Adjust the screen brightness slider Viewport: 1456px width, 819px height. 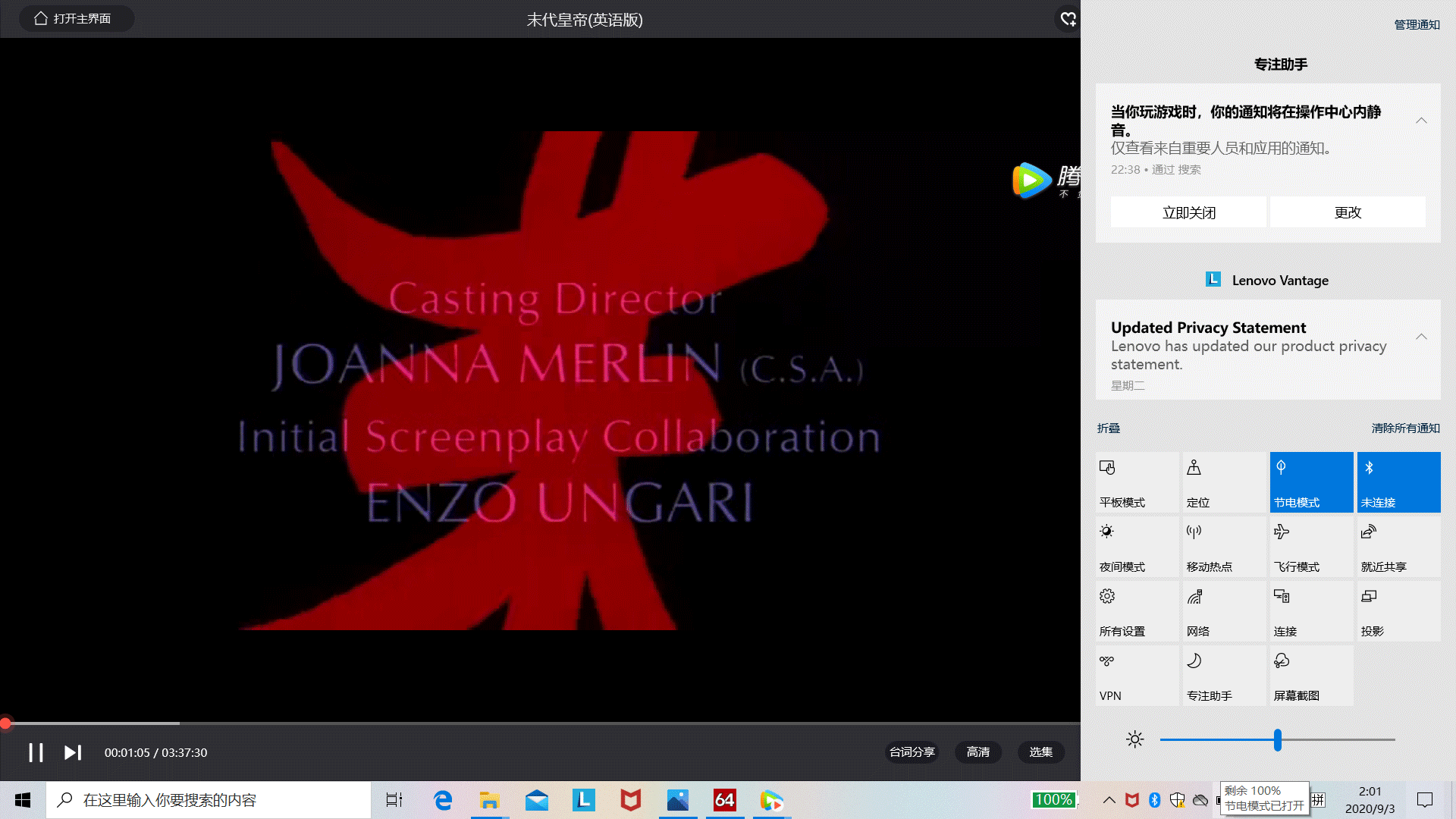(x=1277, y=739)
